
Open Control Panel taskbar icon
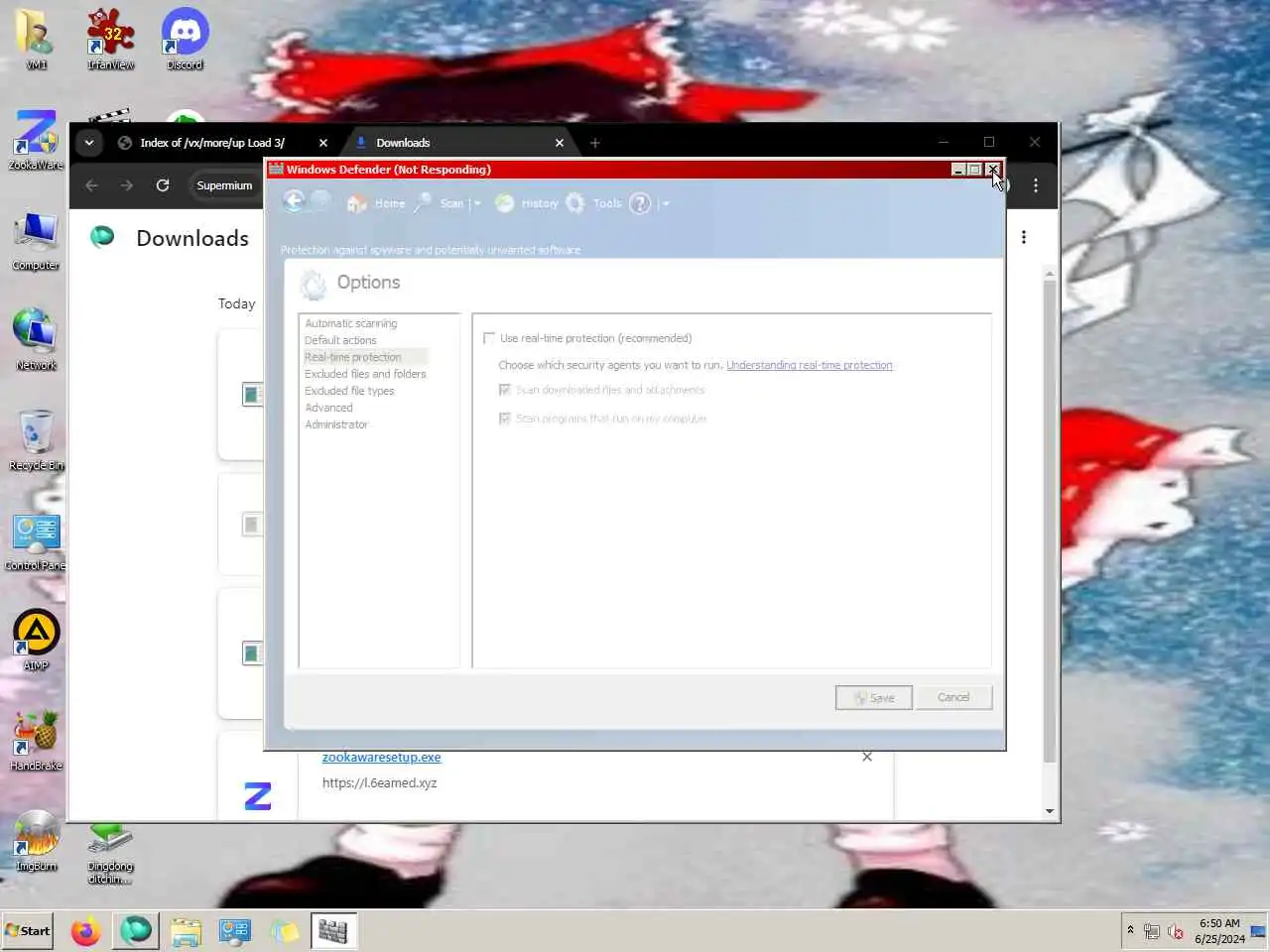(x=234, y=931)
